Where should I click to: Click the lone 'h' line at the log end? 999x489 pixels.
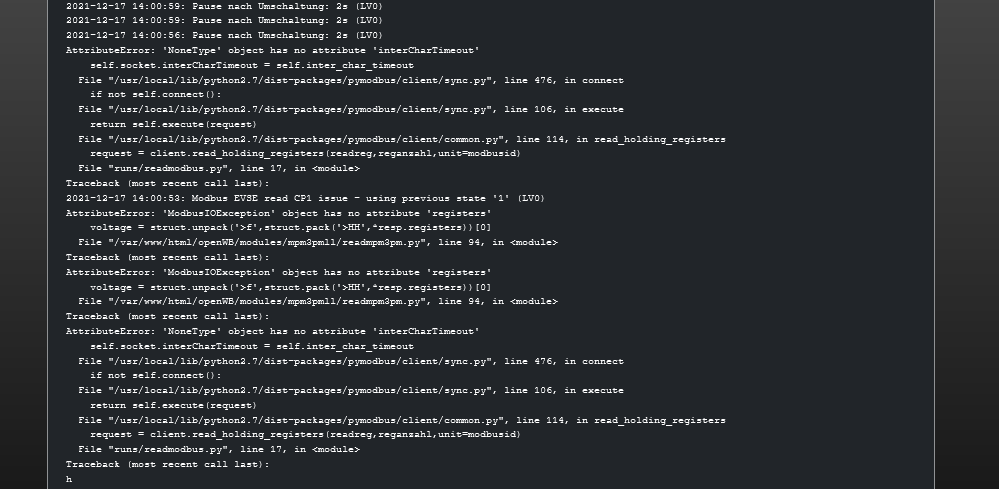[69, 479]
